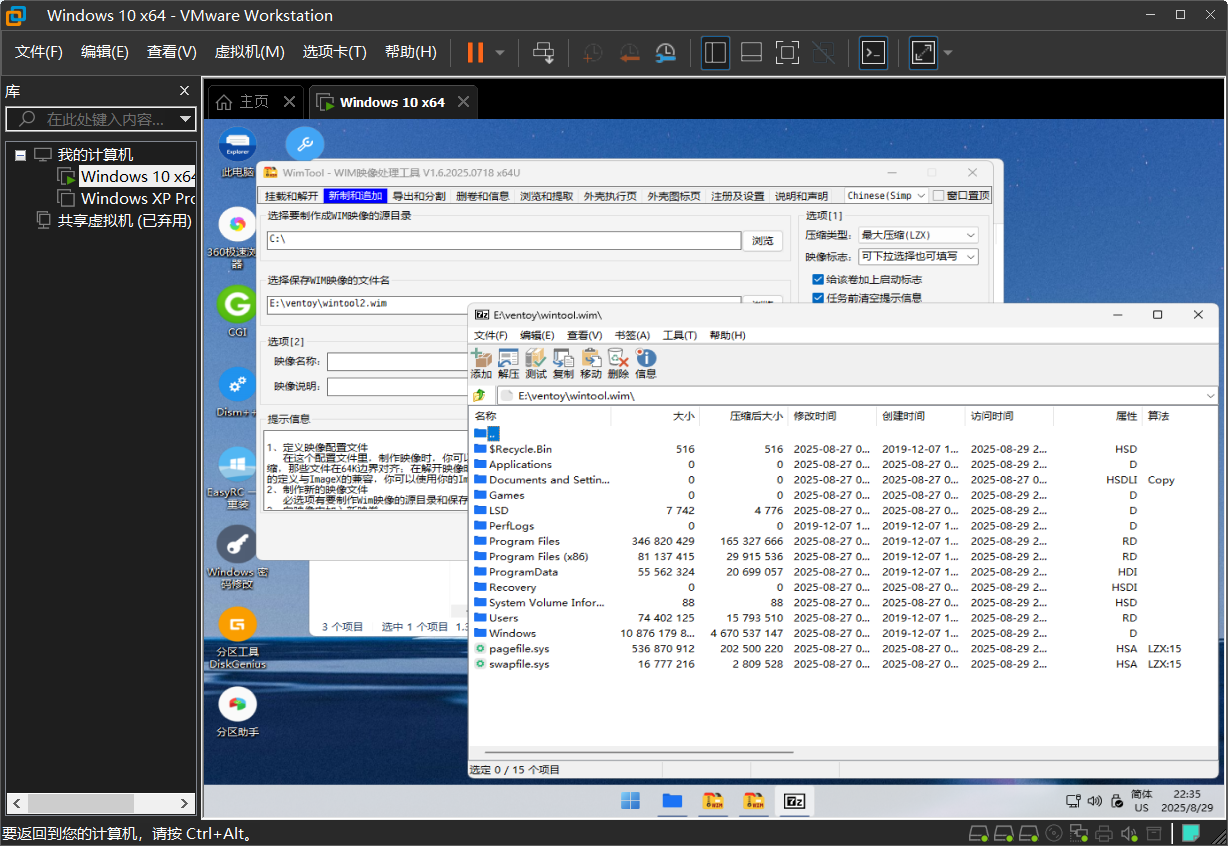The height and width of the screenshot is (846, 1228).
Task: Open the DiskGenius 分区工具 desktop icon
Action: [237, 637]
